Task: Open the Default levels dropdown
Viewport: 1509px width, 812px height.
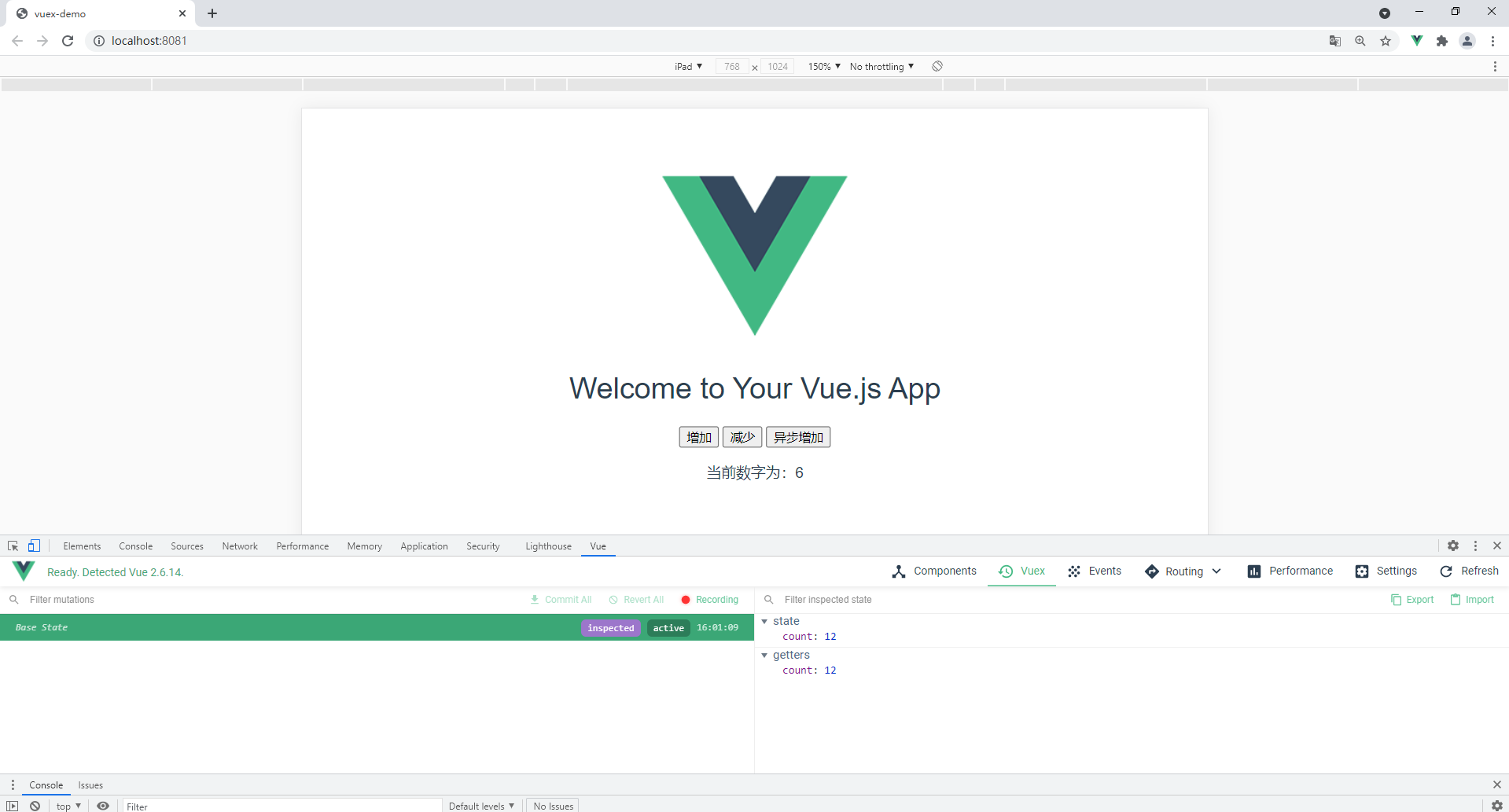Action: tap(481, 806)
